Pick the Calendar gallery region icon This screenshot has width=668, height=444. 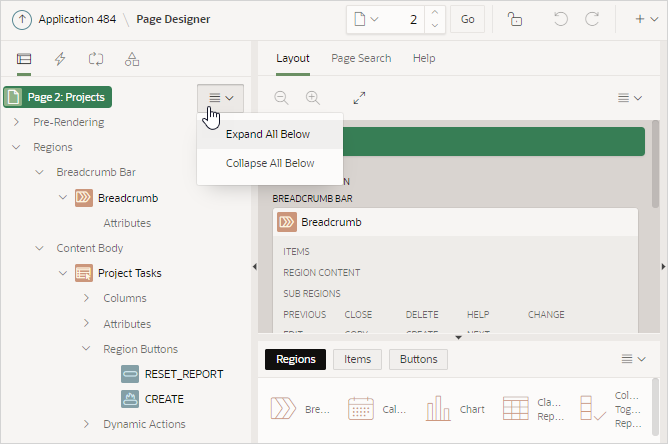coord(361,408)
